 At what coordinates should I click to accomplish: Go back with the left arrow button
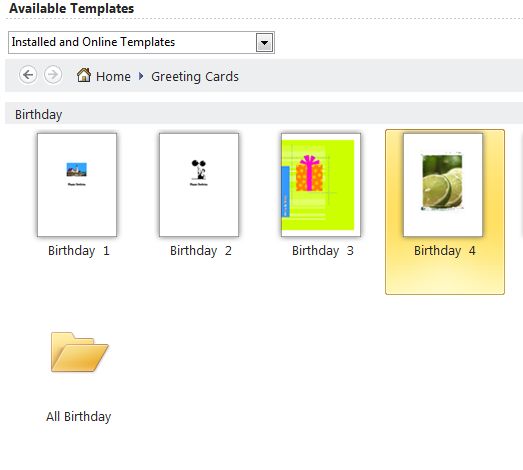point(28,74)
